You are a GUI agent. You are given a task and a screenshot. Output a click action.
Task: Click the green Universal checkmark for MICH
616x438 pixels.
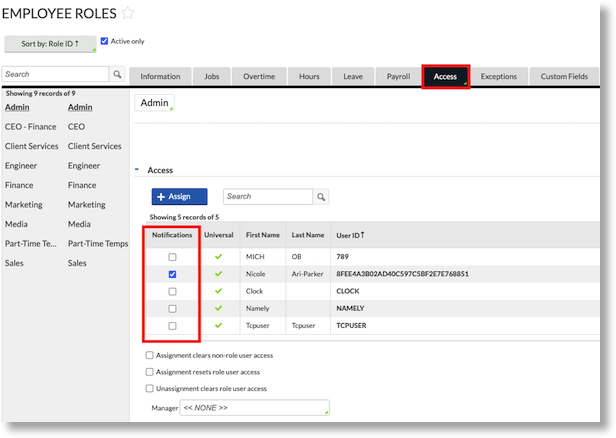[218, 257]
